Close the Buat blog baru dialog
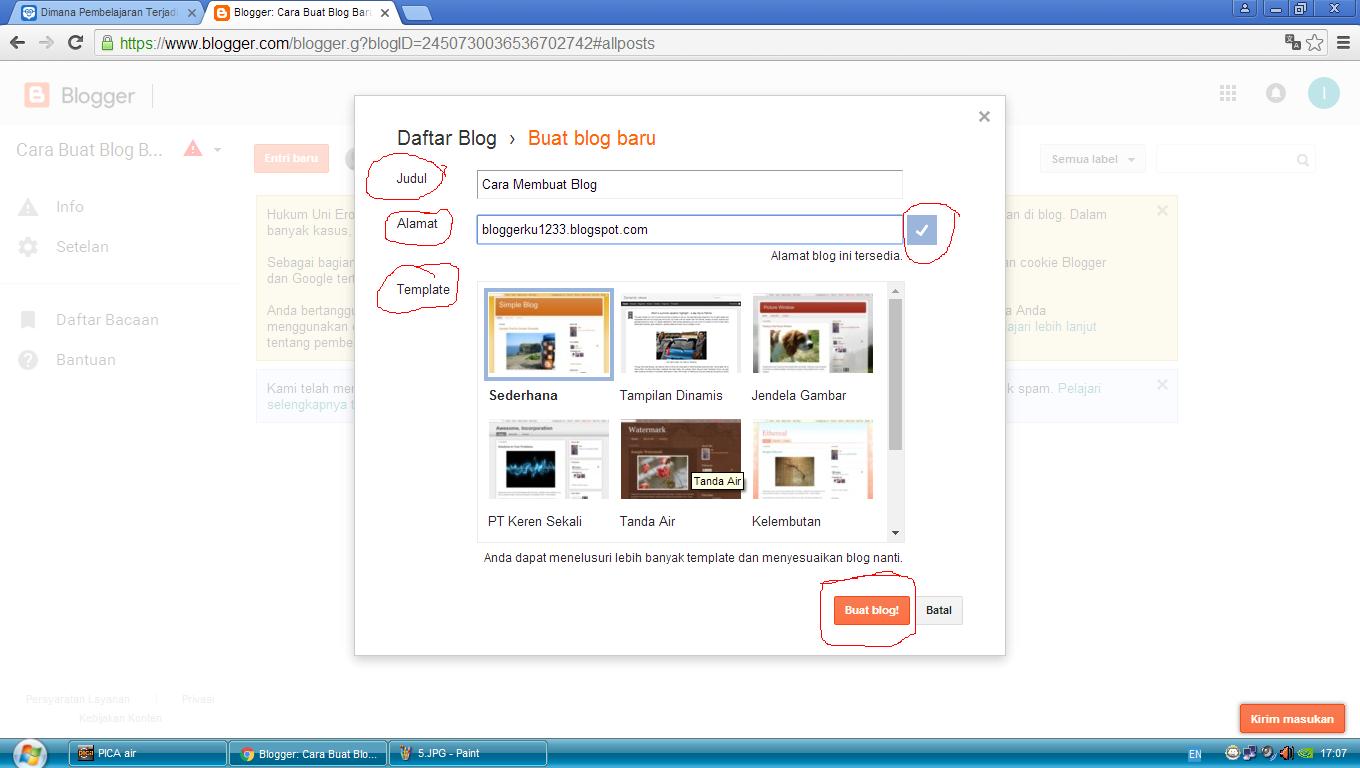Viewport: 1360px width, 768px height. (x=984, y=116)
